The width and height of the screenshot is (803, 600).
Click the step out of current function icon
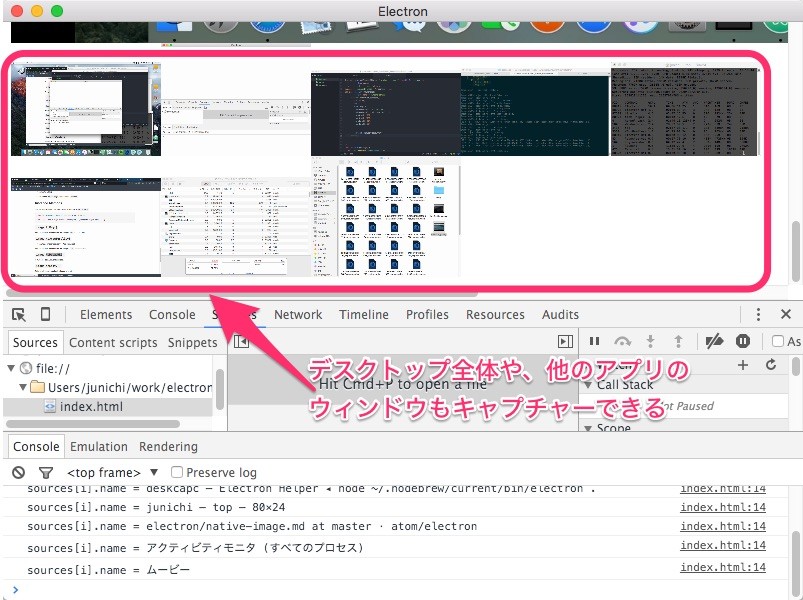click(679, 341)
